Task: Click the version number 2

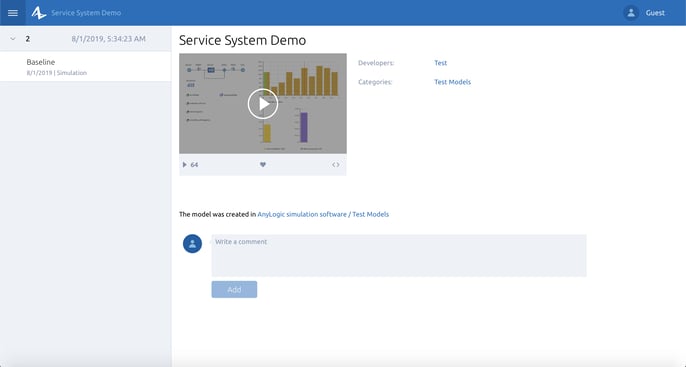Action: point(28,38)
